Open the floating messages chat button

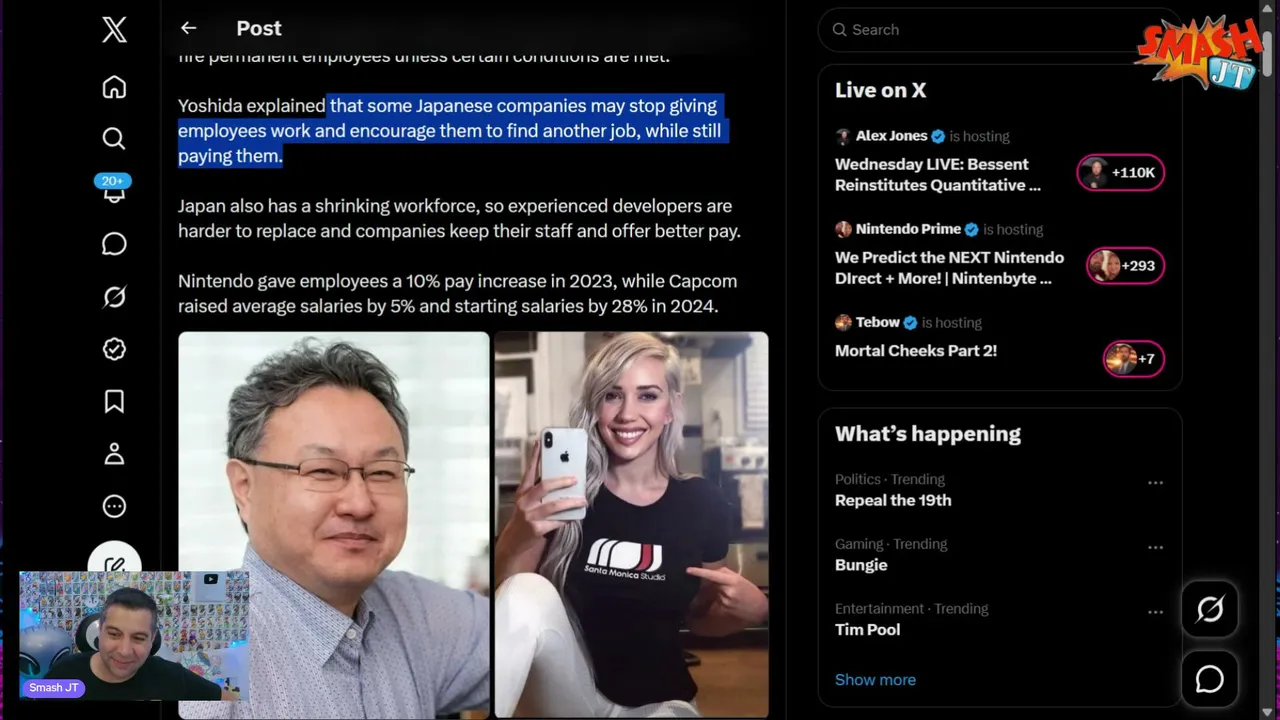point(1209,679)
